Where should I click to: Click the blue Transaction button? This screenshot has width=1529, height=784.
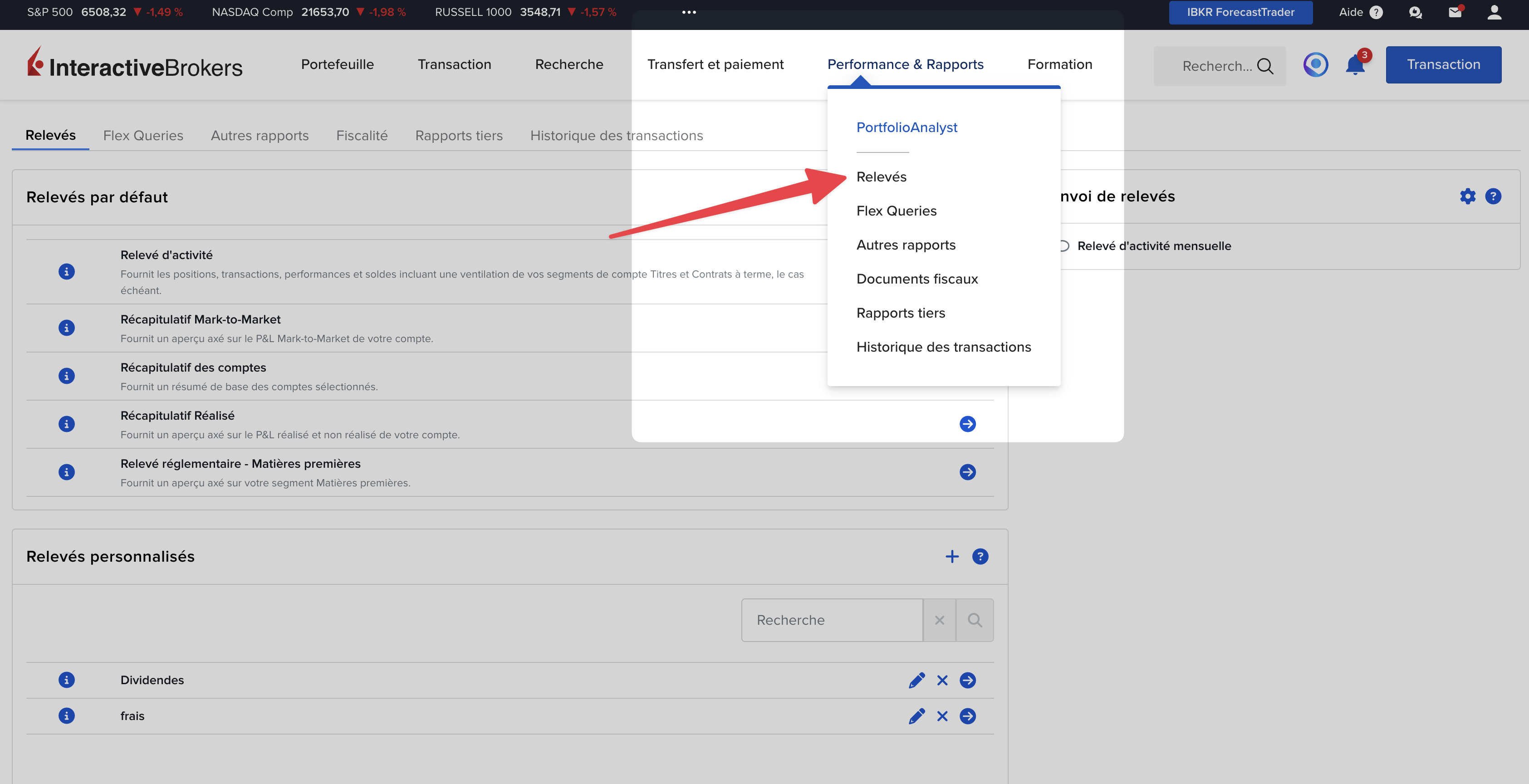pos(1443,65)
